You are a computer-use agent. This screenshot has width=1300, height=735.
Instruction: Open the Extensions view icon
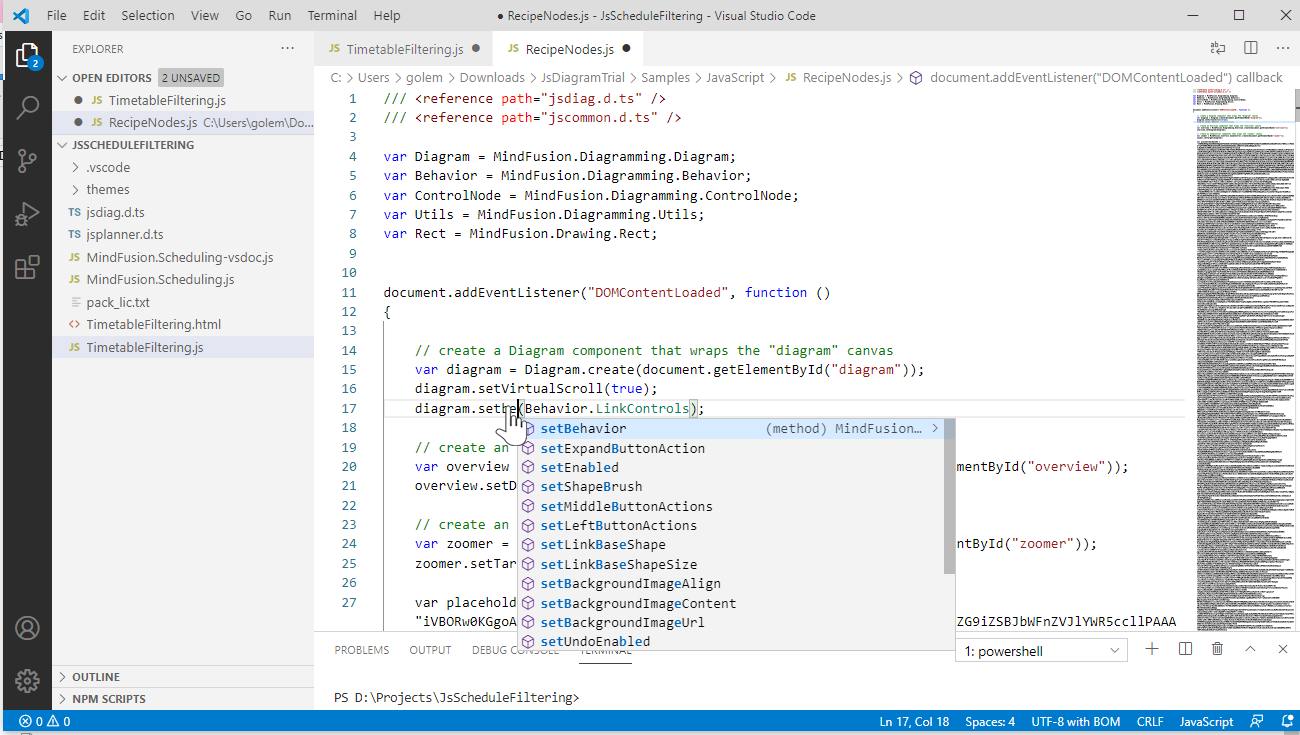(x=27, y=267)
